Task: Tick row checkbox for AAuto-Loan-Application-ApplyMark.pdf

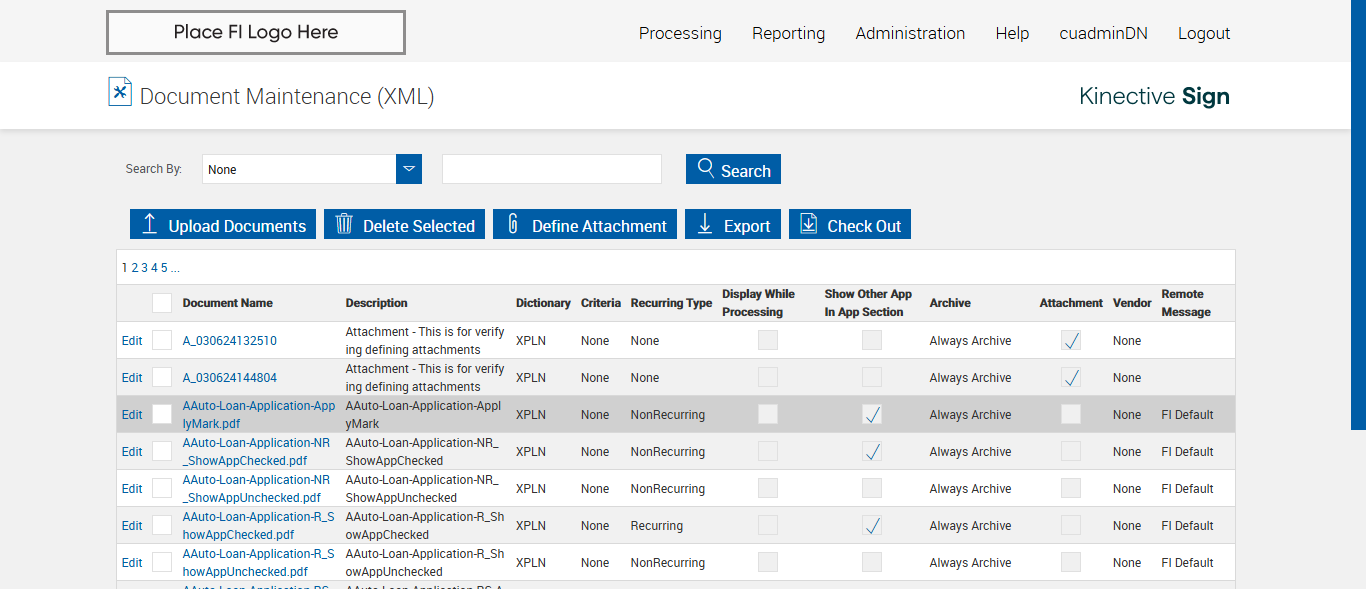Action: (162, 414)
